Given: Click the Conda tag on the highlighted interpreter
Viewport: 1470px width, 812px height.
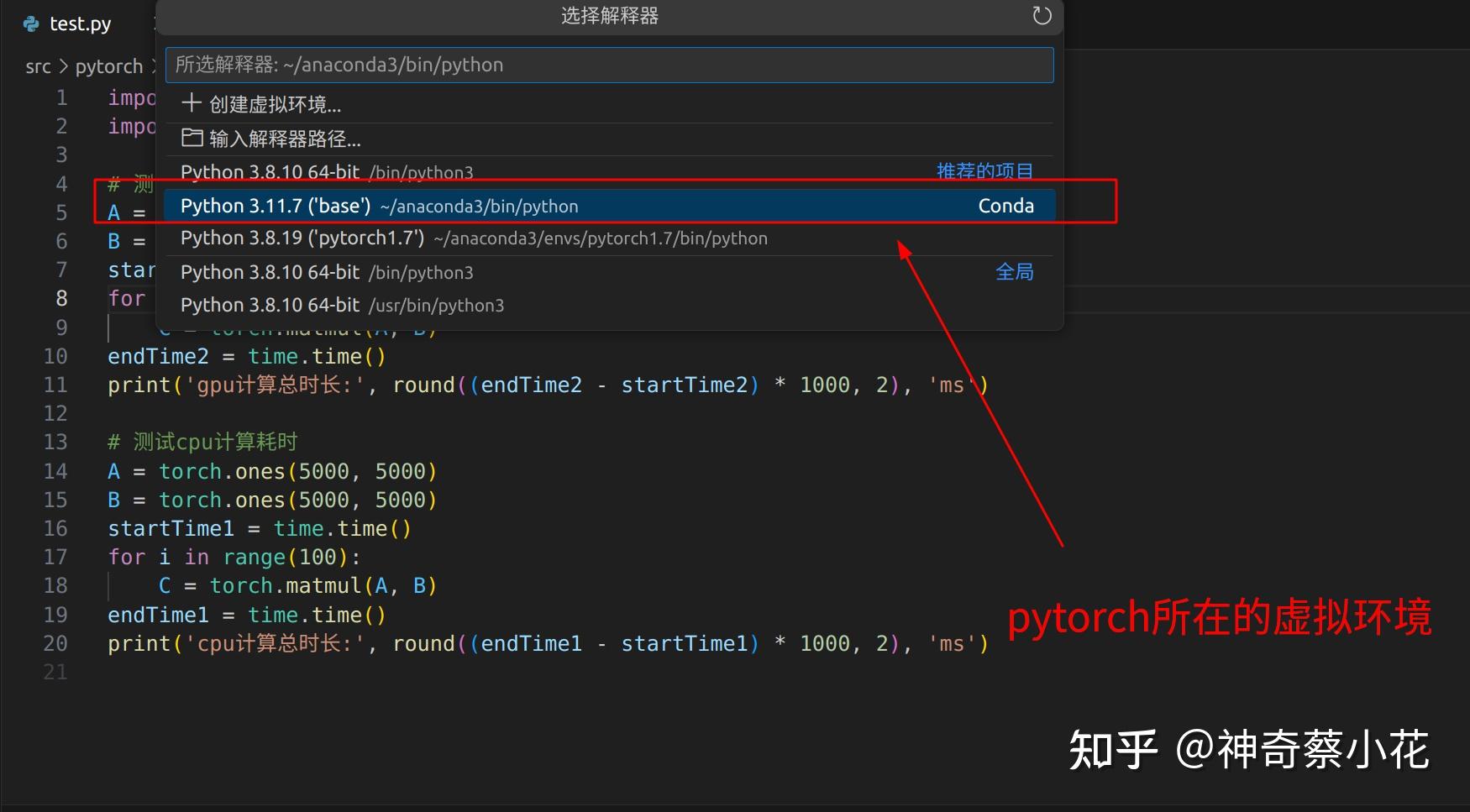Looking at the screenshot, I should click(1005, 205).
